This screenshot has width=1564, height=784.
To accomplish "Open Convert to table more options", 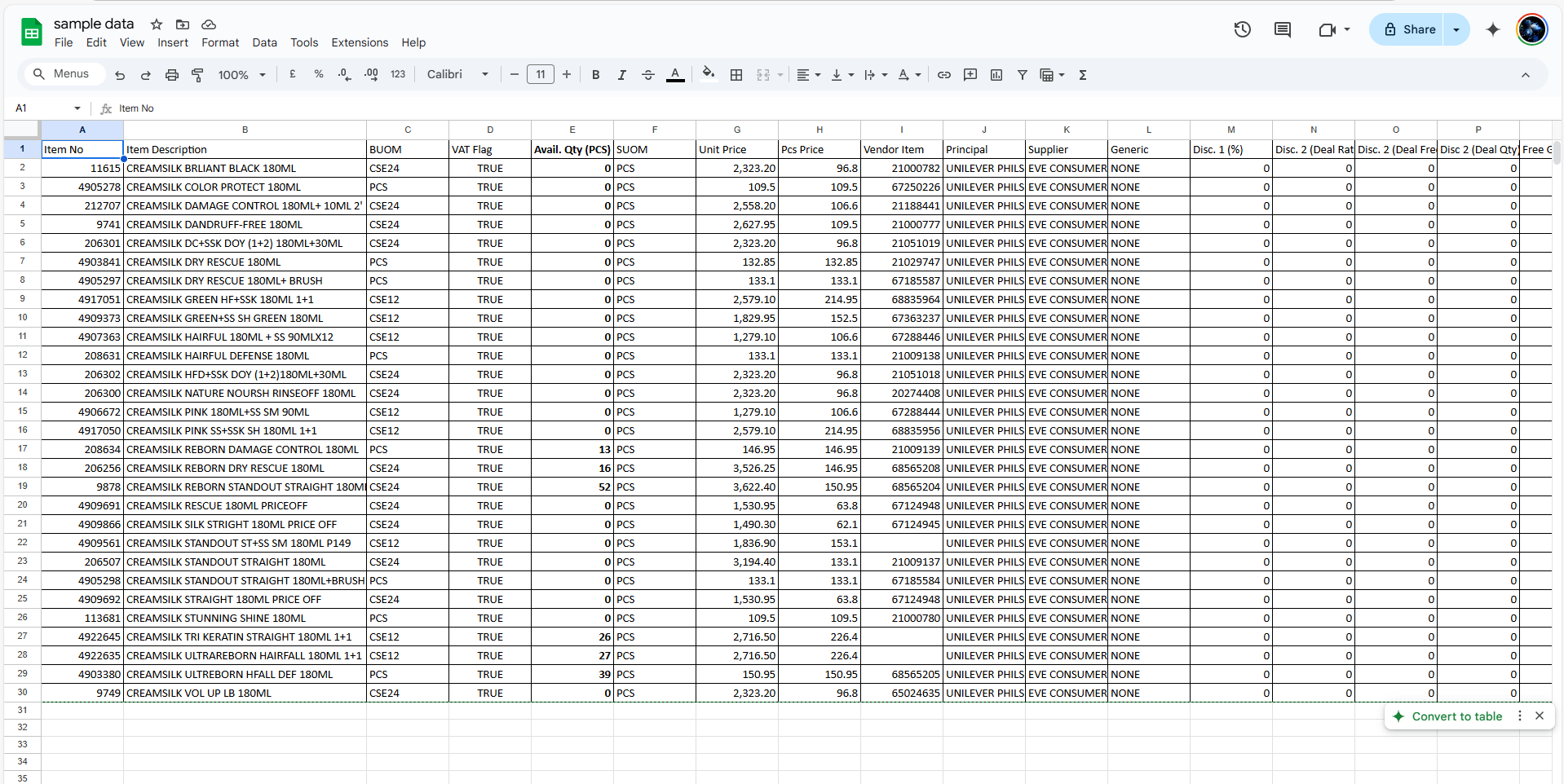I will tap(1520, 716).
